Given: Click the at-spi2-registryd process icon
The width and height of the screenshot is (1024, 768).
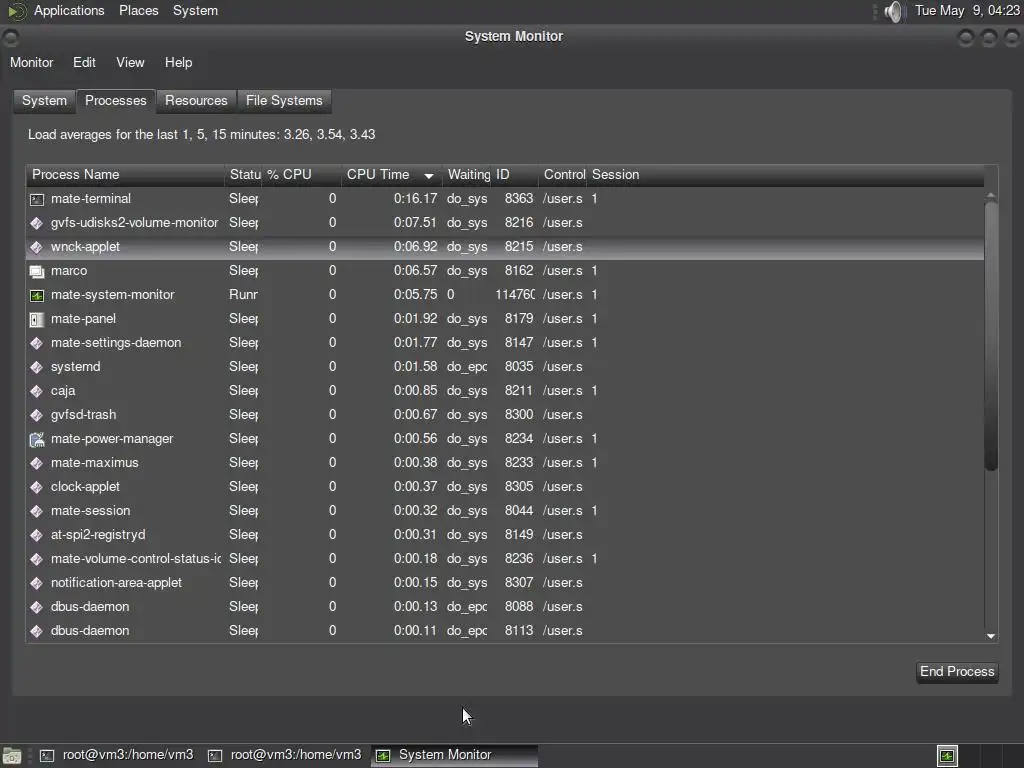Looking at the screenshot, I should [x=37, y=536].
